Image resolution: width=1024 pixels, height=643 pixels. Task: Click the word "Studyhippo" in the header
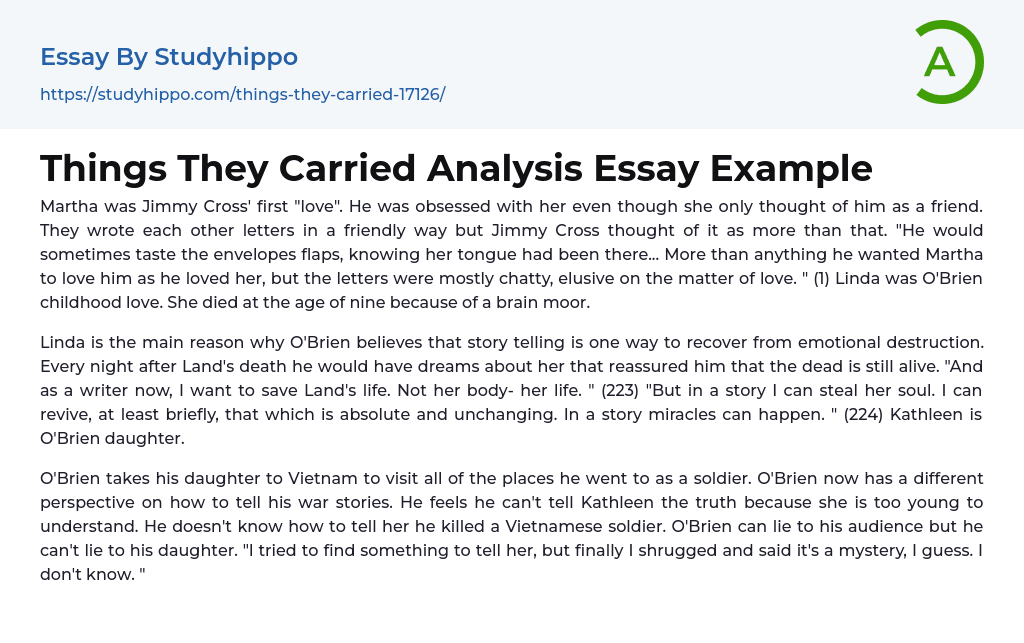(x=226, y=57)
